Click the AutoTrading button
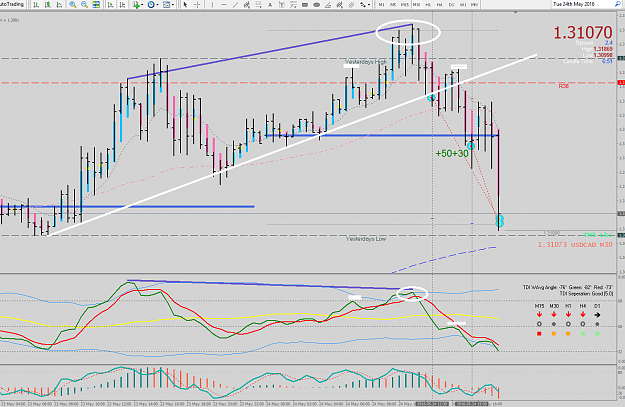Screen dimensions: 625x407 click(12, 4)
